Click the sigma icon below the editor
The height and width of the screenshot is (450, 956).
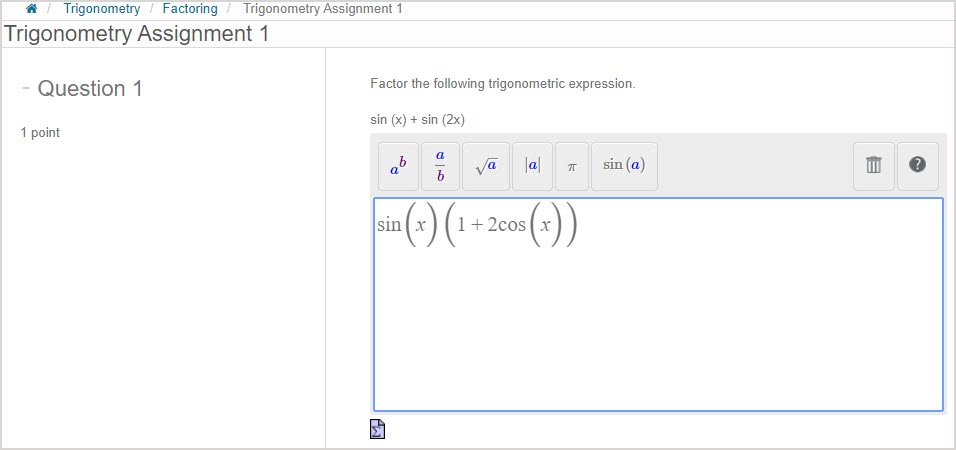(377, 429)
